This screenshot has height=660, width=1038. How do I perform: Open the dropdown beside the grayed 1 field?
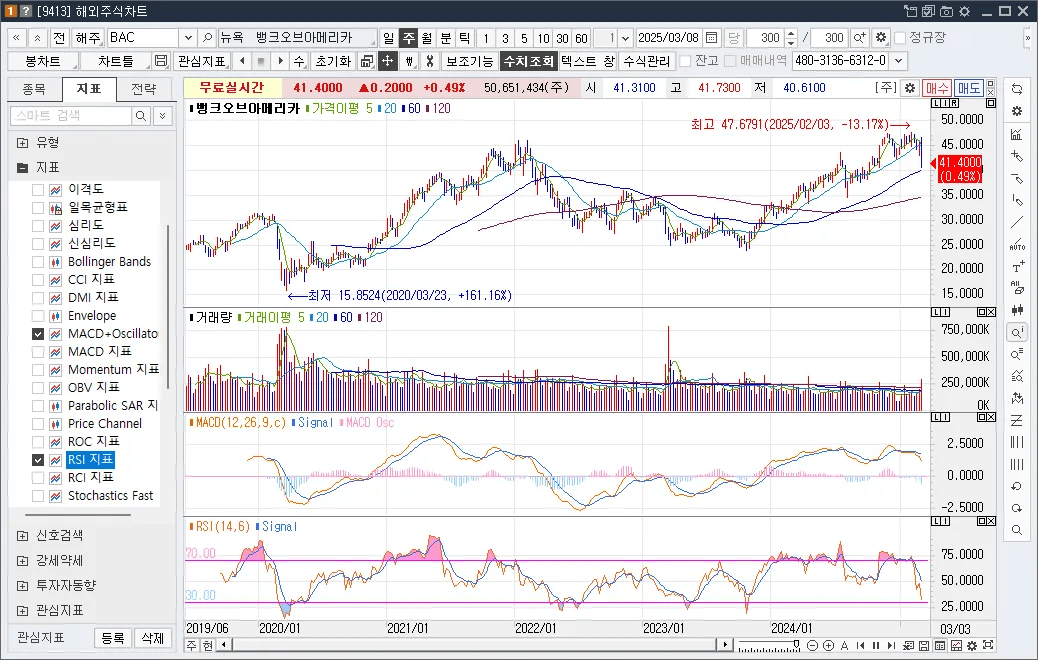(625, 38)
